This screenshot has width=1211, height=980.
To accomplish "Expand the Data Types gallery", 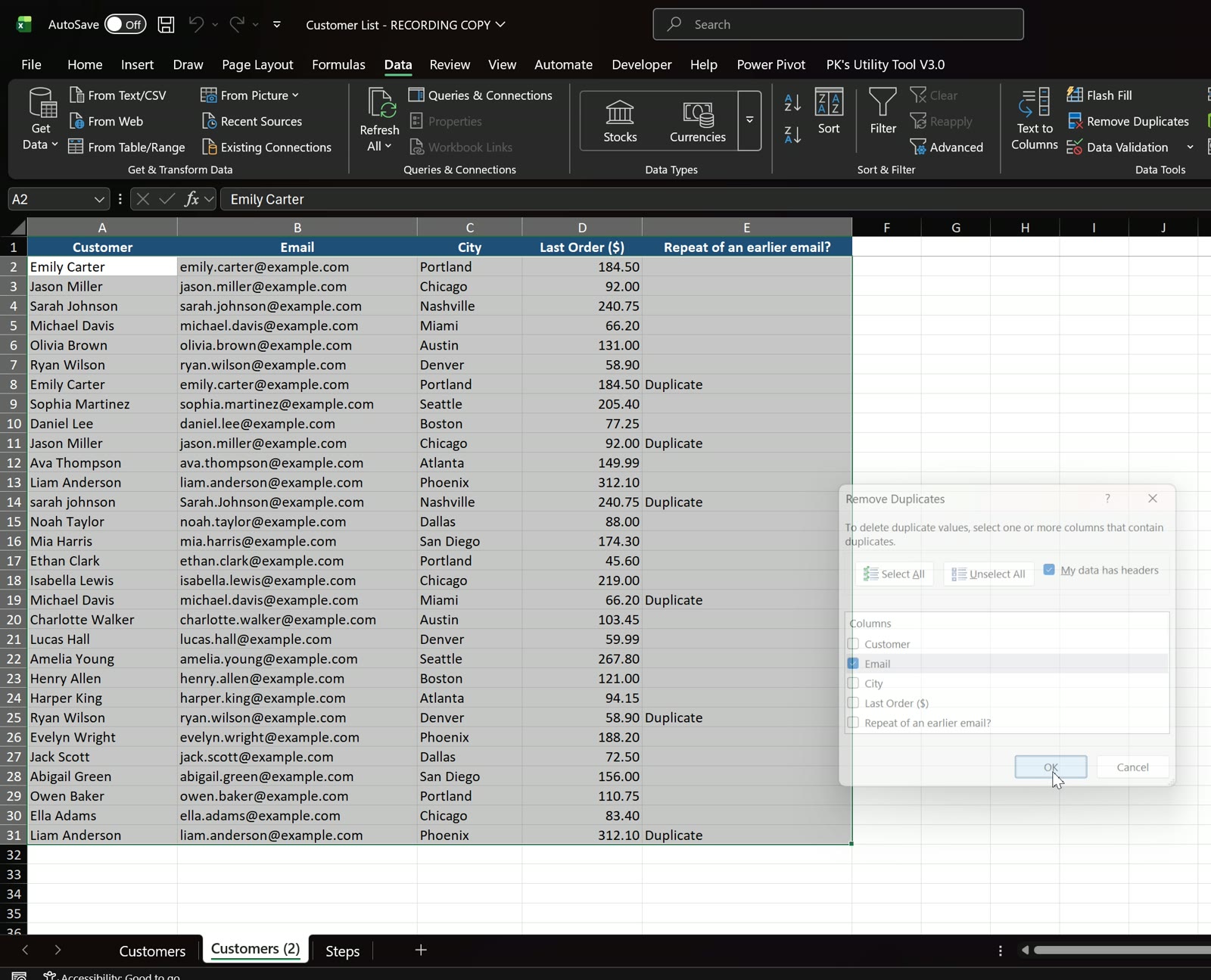I will (749, 120).
